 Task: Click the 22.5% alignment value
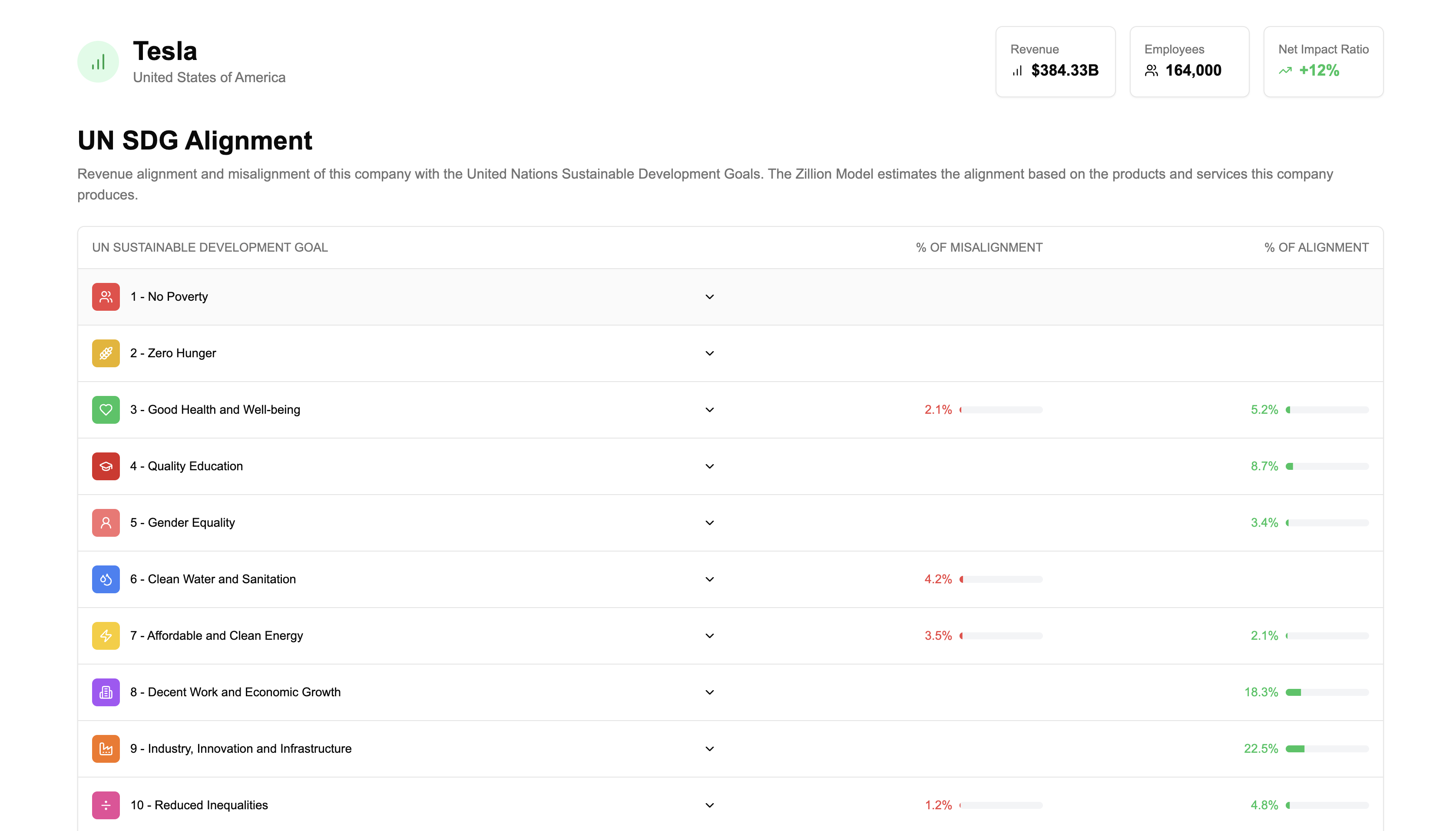point(1261,749)
